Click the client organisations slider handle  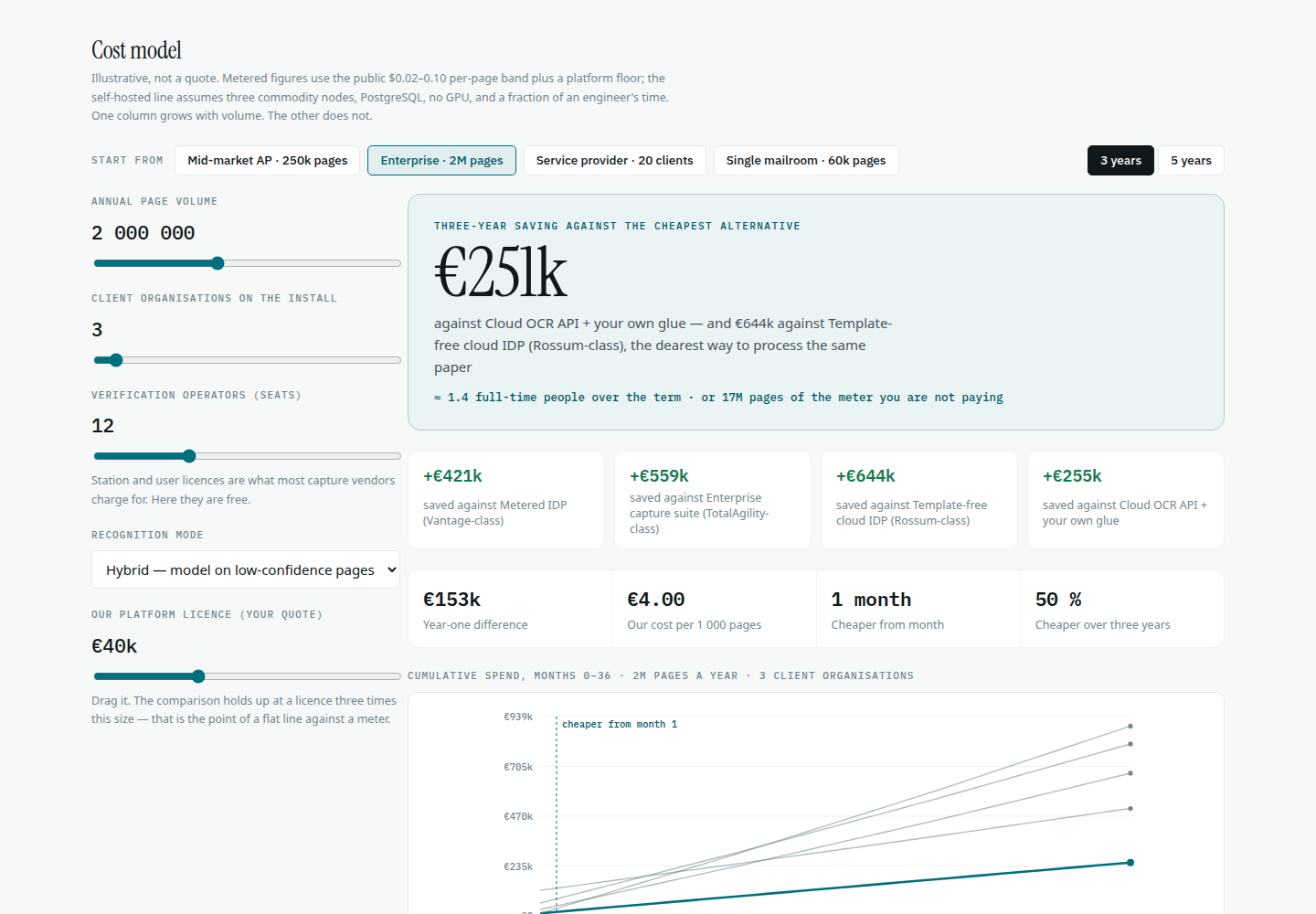[116, 360]
